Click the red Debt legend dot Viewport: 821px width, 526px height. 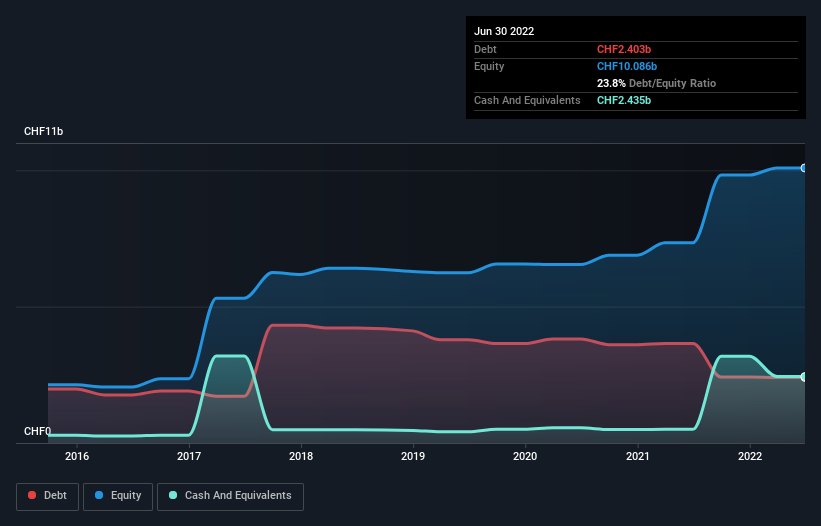click(32, 495)
